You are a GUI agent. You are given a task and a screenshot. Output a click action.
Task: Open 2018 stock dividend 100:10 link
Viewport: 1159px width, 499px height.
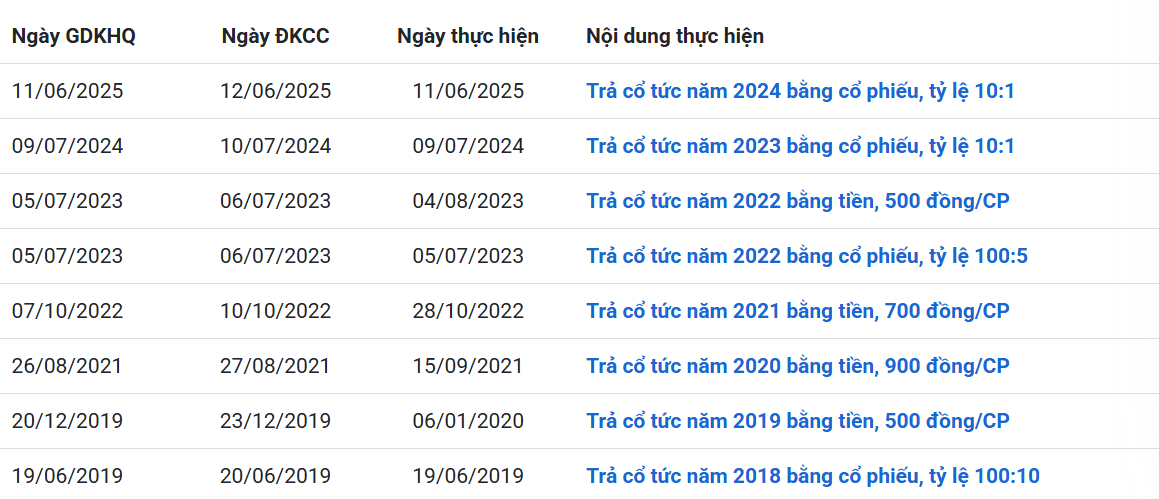point(813,476)
